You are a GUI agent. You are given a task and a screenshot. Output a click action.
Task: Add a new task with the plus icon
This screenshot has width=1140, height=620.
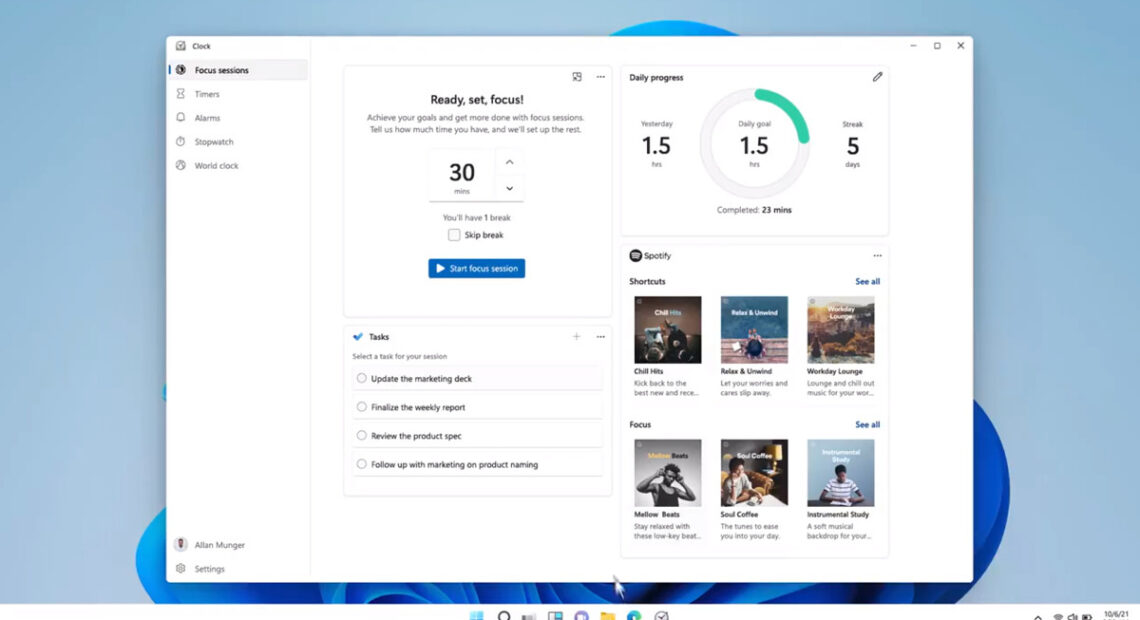577,337
